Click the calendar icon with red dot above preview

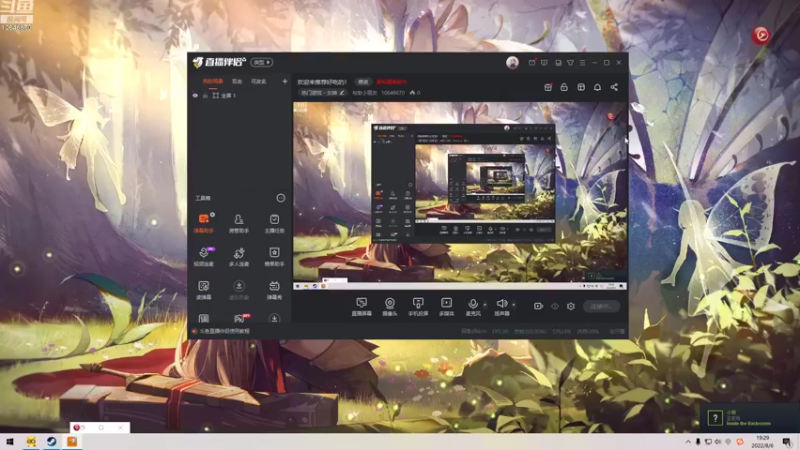548,87
